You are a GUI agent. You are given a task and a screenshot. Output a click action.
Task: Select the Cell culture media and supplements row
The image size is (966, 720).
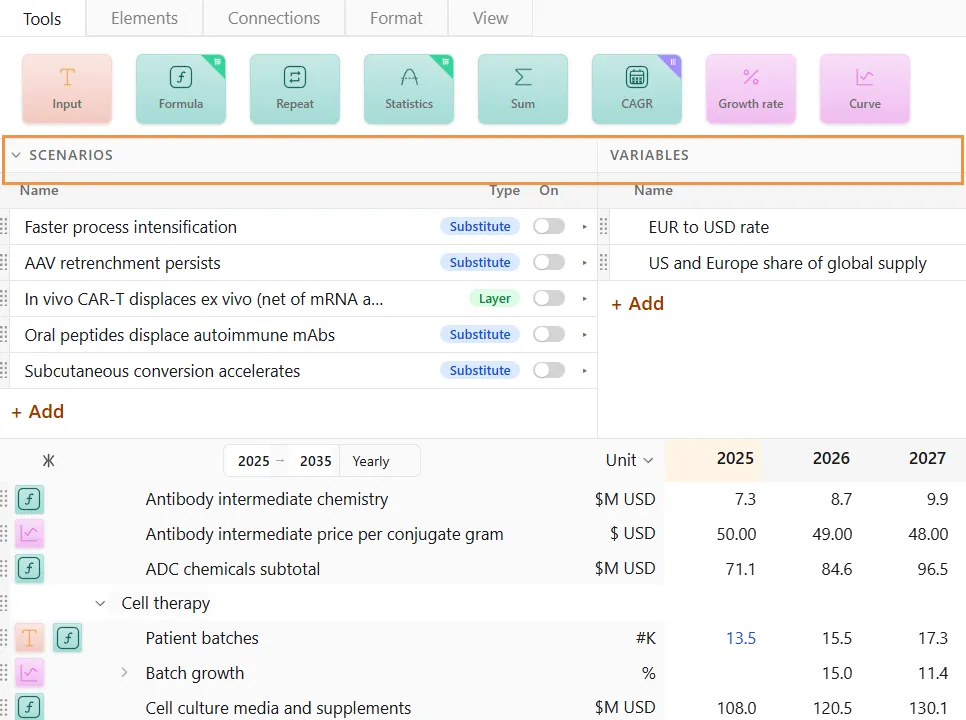click(x=278, y=708)
